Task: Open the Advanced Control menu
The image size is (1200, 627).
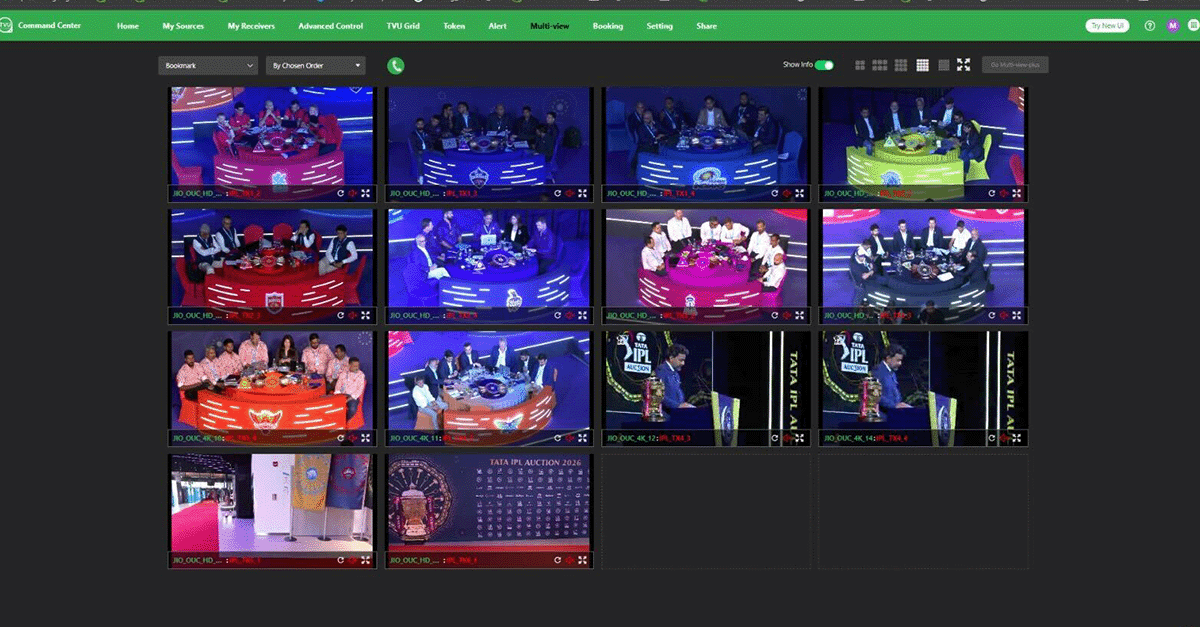Action: click(331, 26)
